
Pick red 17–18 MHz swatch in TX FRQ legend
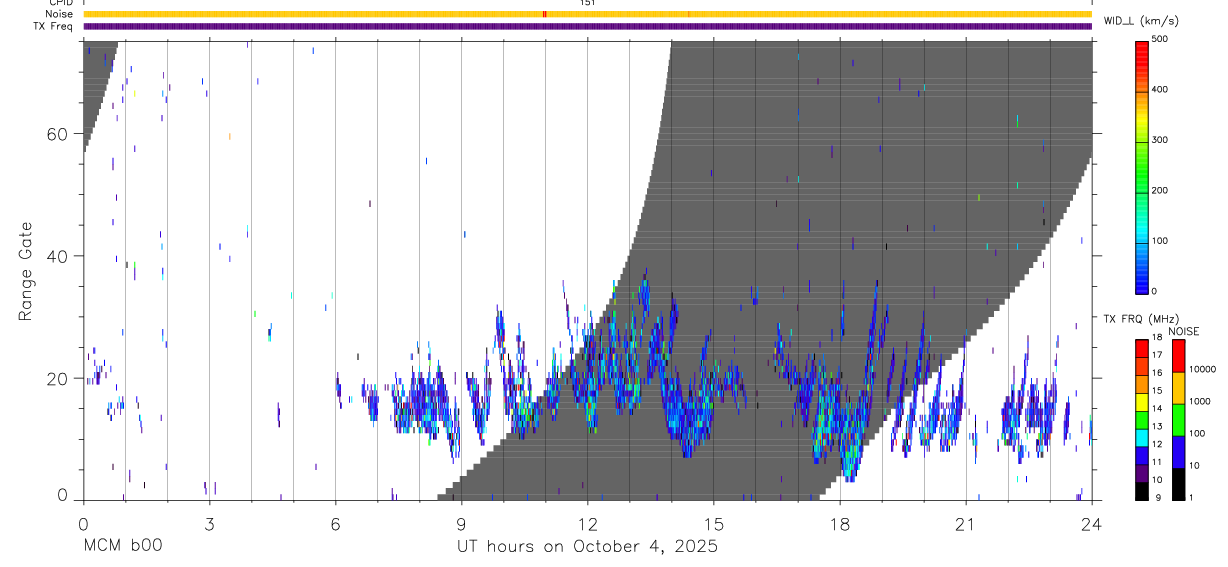tap(1141, 346)
